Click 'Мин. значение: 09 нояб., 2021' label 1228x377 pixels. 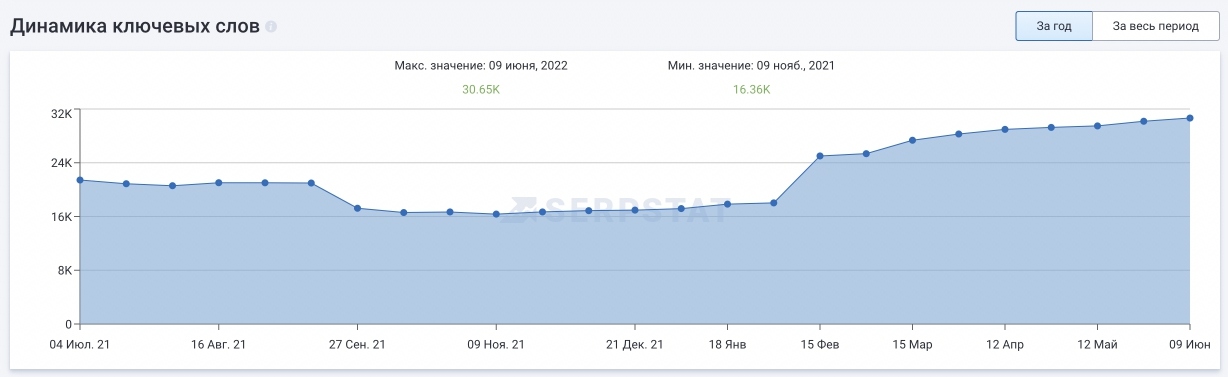(x=751, y=65)
